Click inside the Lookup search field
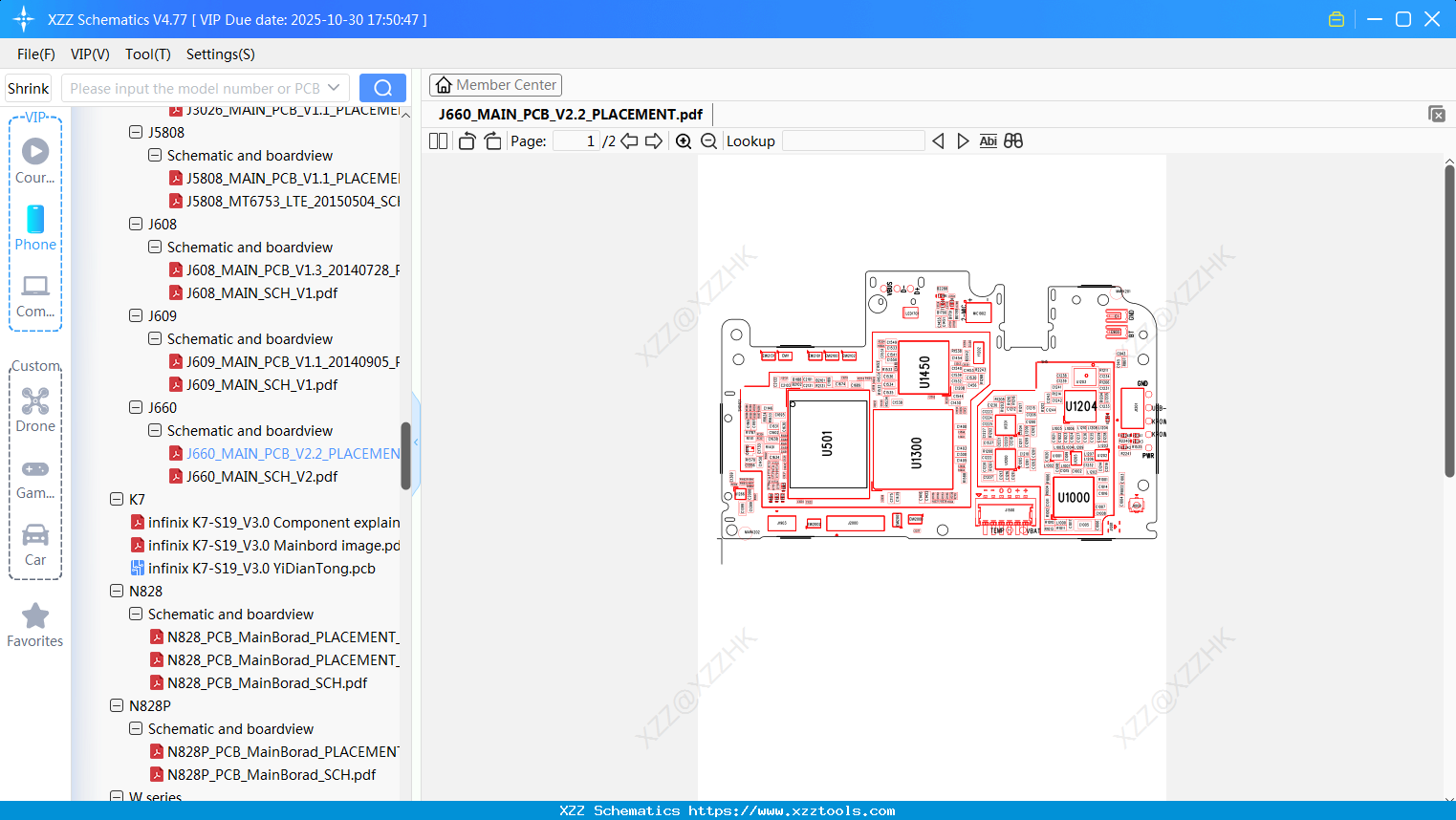The width and height of the screenshot is (1456, 820). [x=853, y=140]
